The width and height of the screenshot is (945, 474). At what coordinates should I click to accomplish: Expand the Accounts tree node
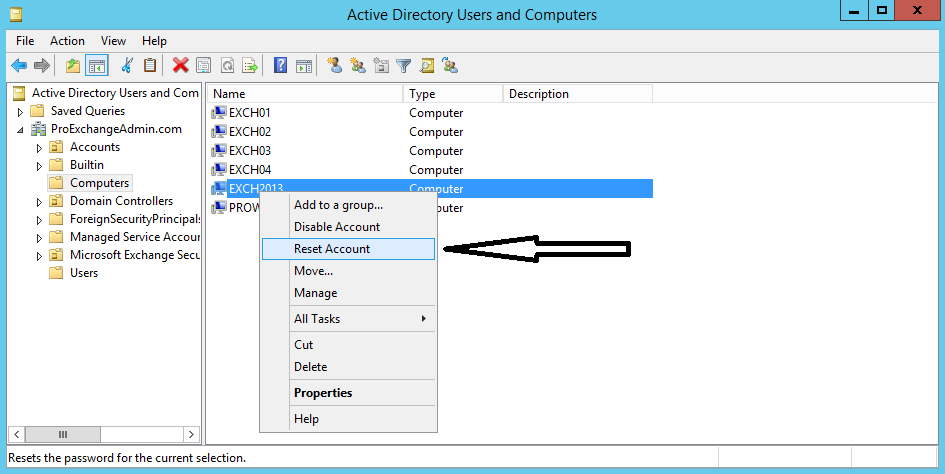click(x=39, y=148)
